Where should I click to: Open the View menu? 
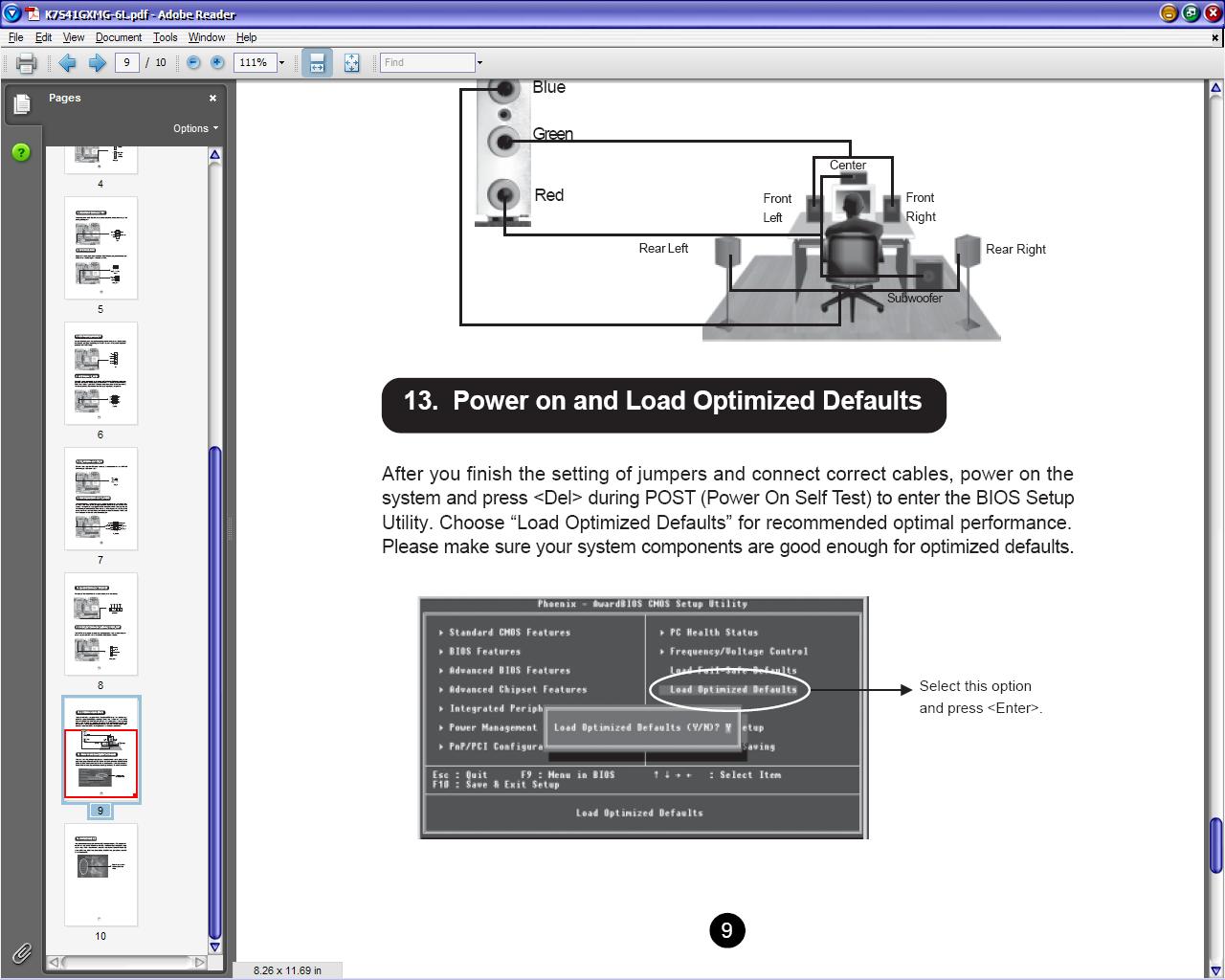tap(74, 37)
